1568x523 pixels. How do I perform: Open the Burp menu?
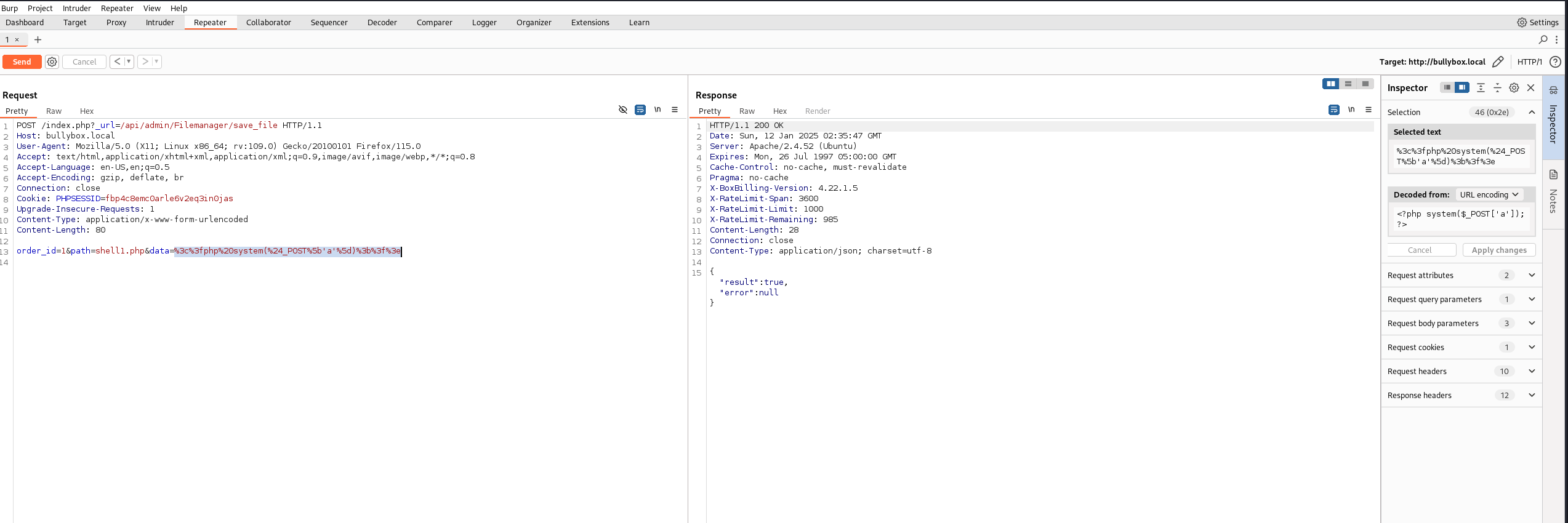[x=10, y=8]
